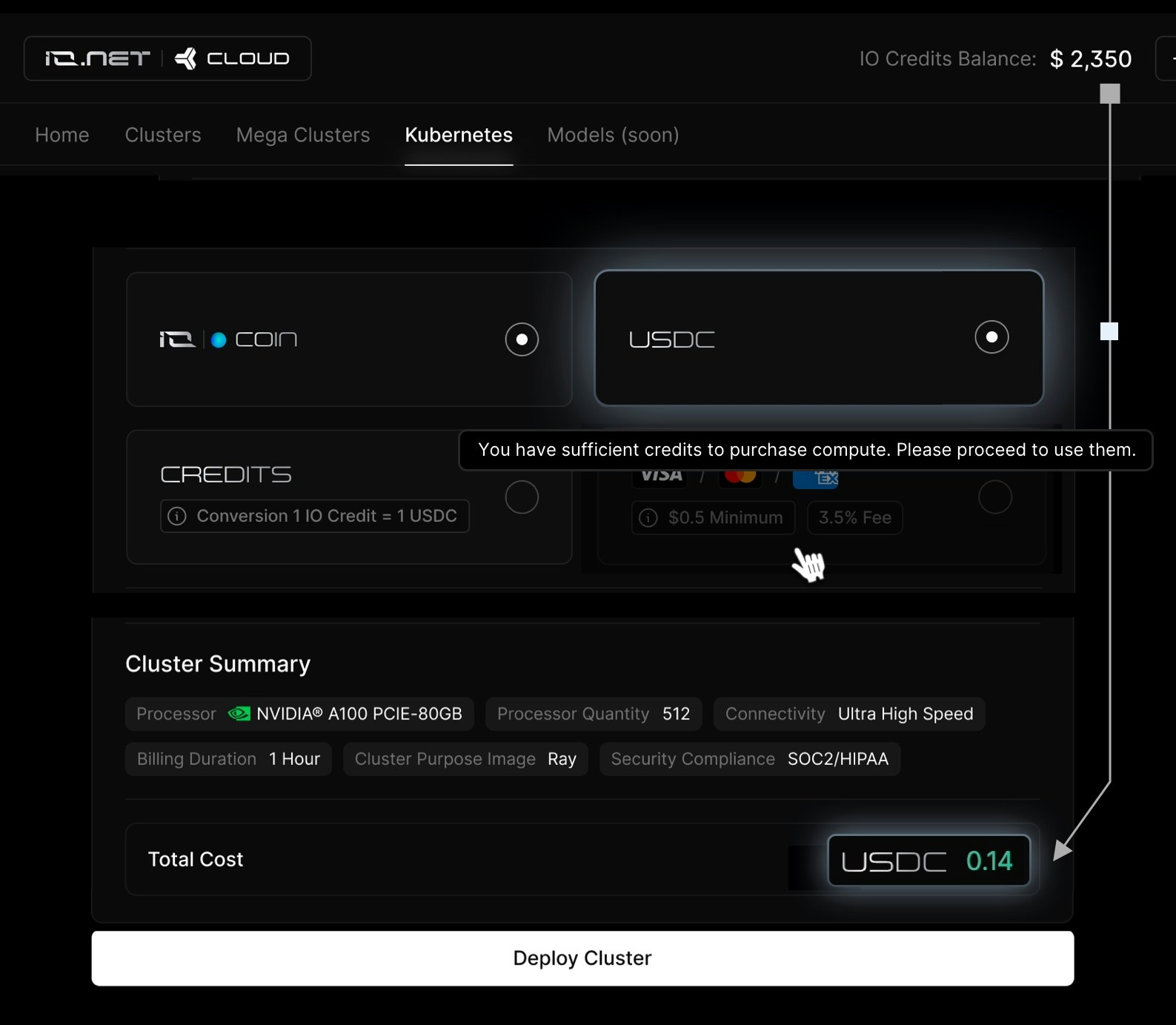Click the USDC 0.14 total cost box
The height and width of the screenshot is (1025, 1176).
(928, 860)
